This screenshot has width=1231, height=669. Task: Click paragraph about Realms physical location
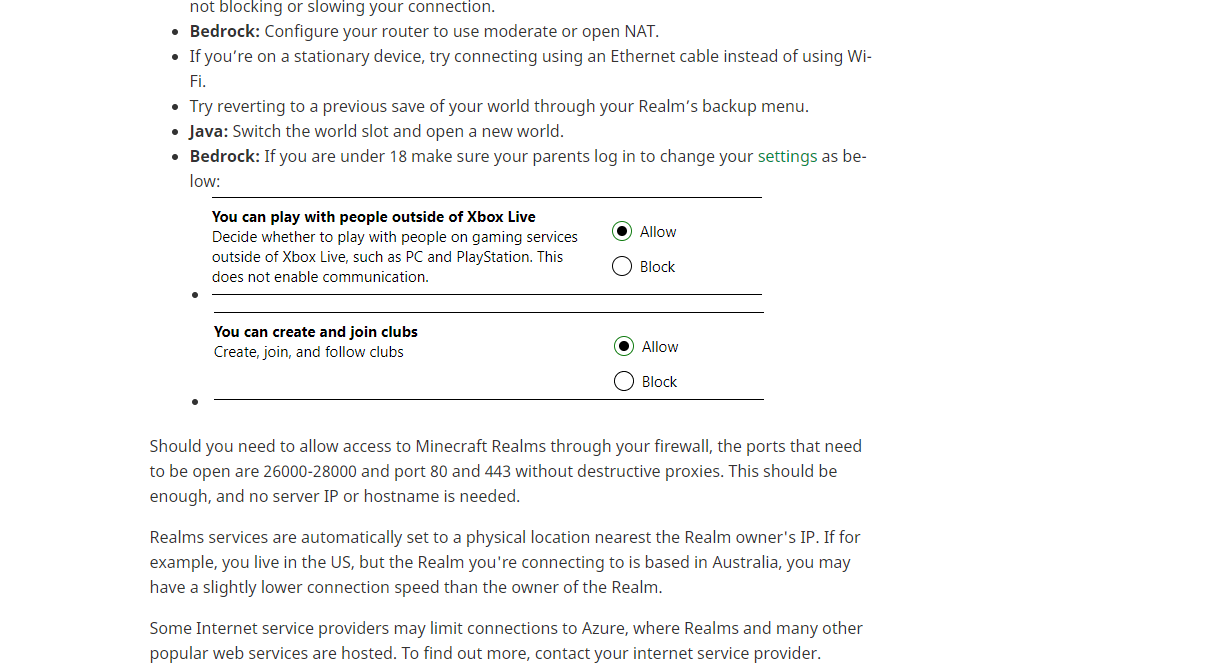[x=505, y=562]
